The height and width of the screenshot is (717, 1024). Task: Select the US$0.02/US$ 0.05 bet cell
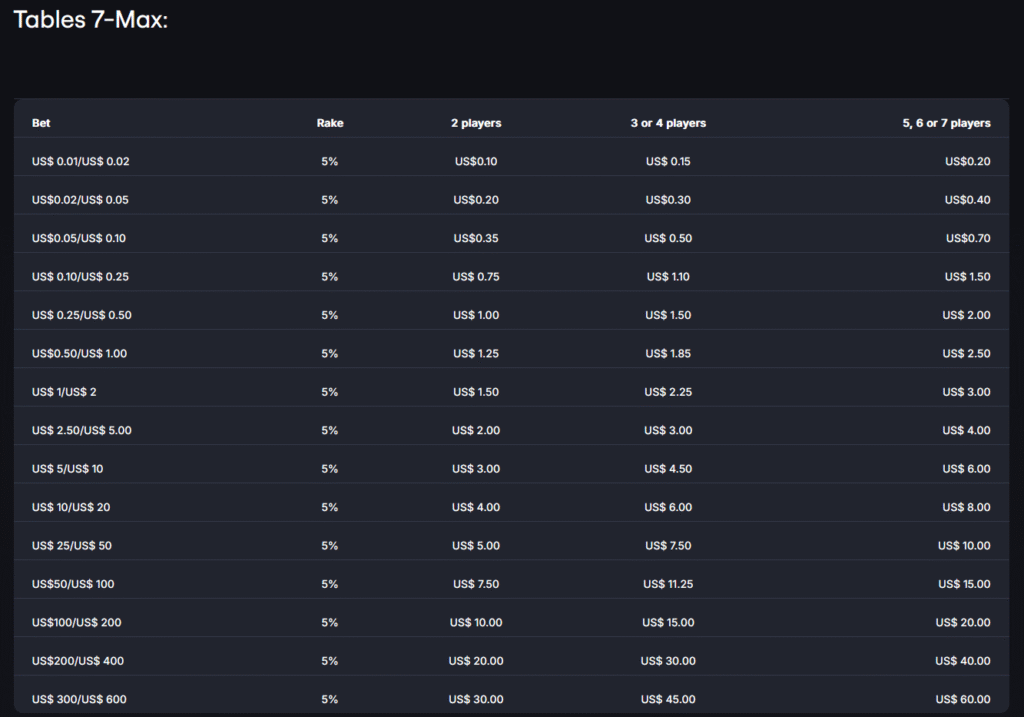click(x=80, y=200)
